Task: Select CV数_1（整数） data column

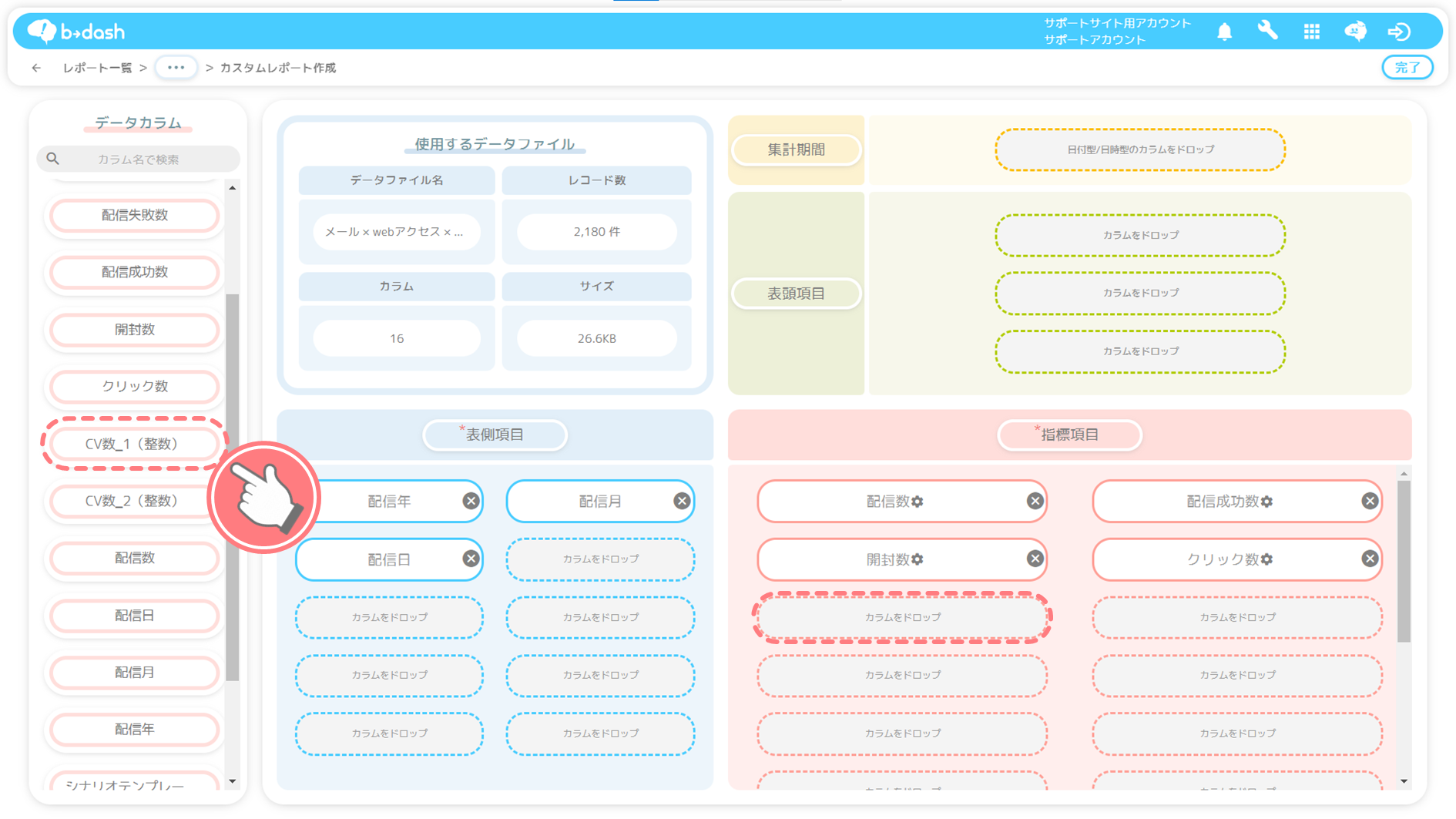Action: pos(134,444)
